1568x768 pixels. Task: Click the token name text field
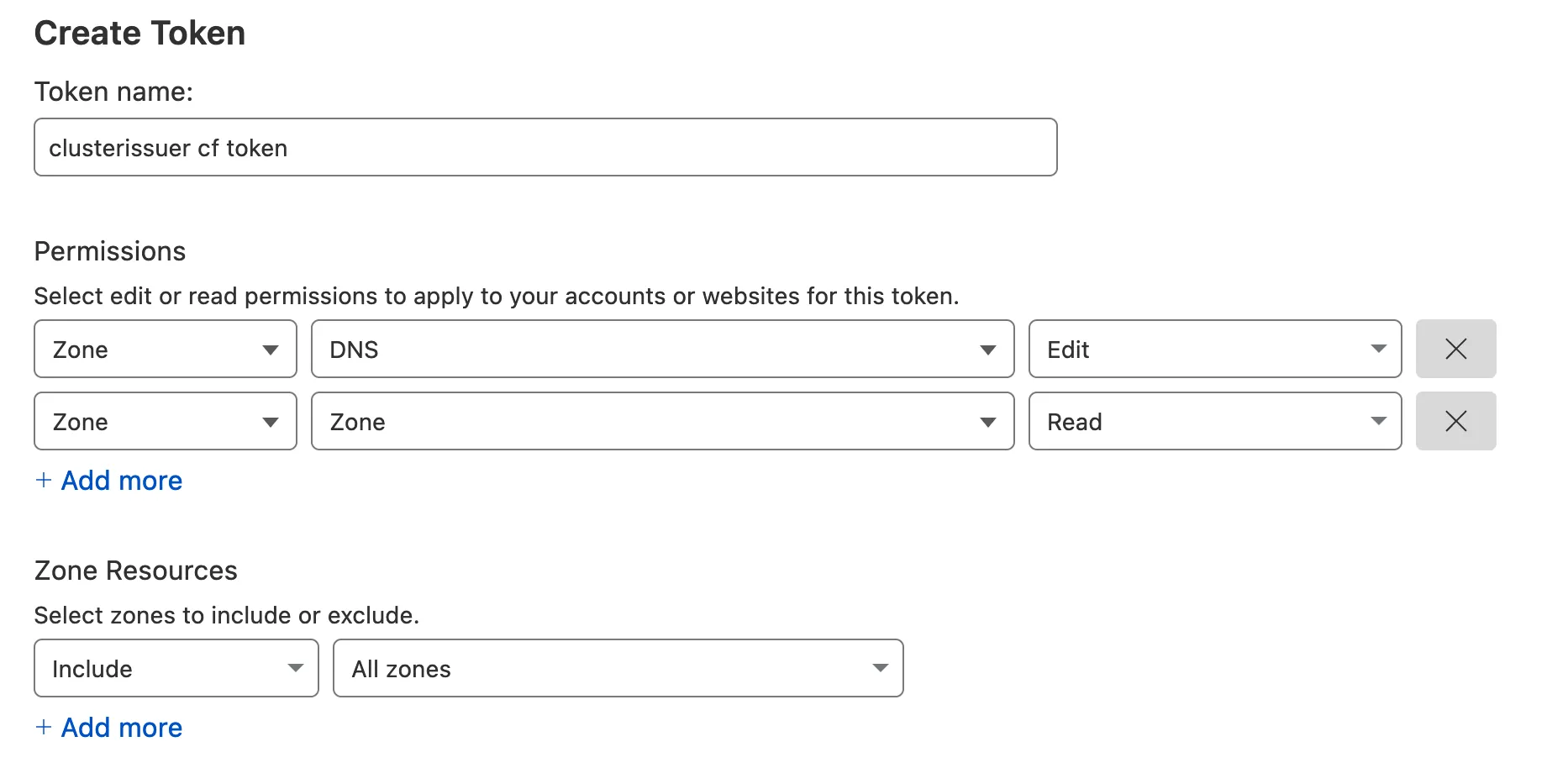(545, 148)
